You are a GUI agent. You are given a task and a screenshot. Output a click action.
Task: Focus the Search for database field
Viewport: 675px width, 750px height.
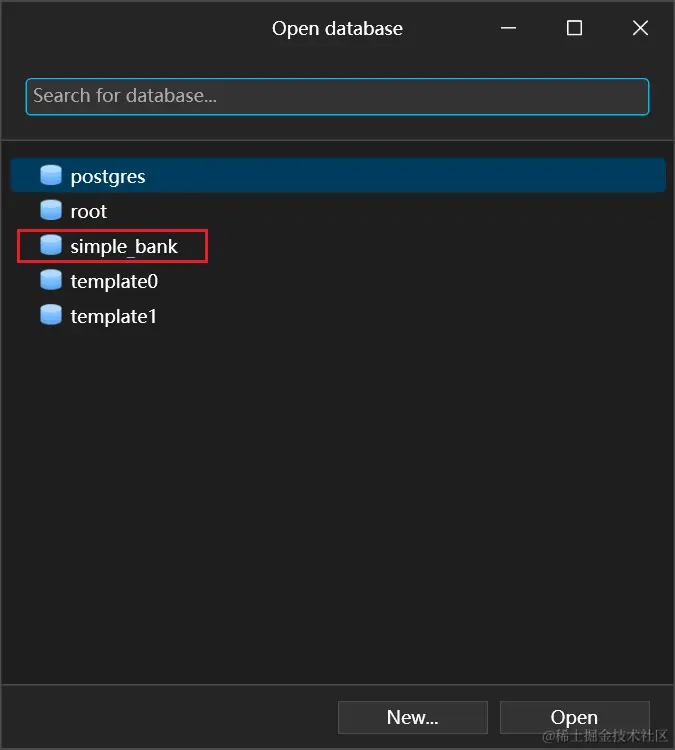pyautogui.click(x=337, y=97)
